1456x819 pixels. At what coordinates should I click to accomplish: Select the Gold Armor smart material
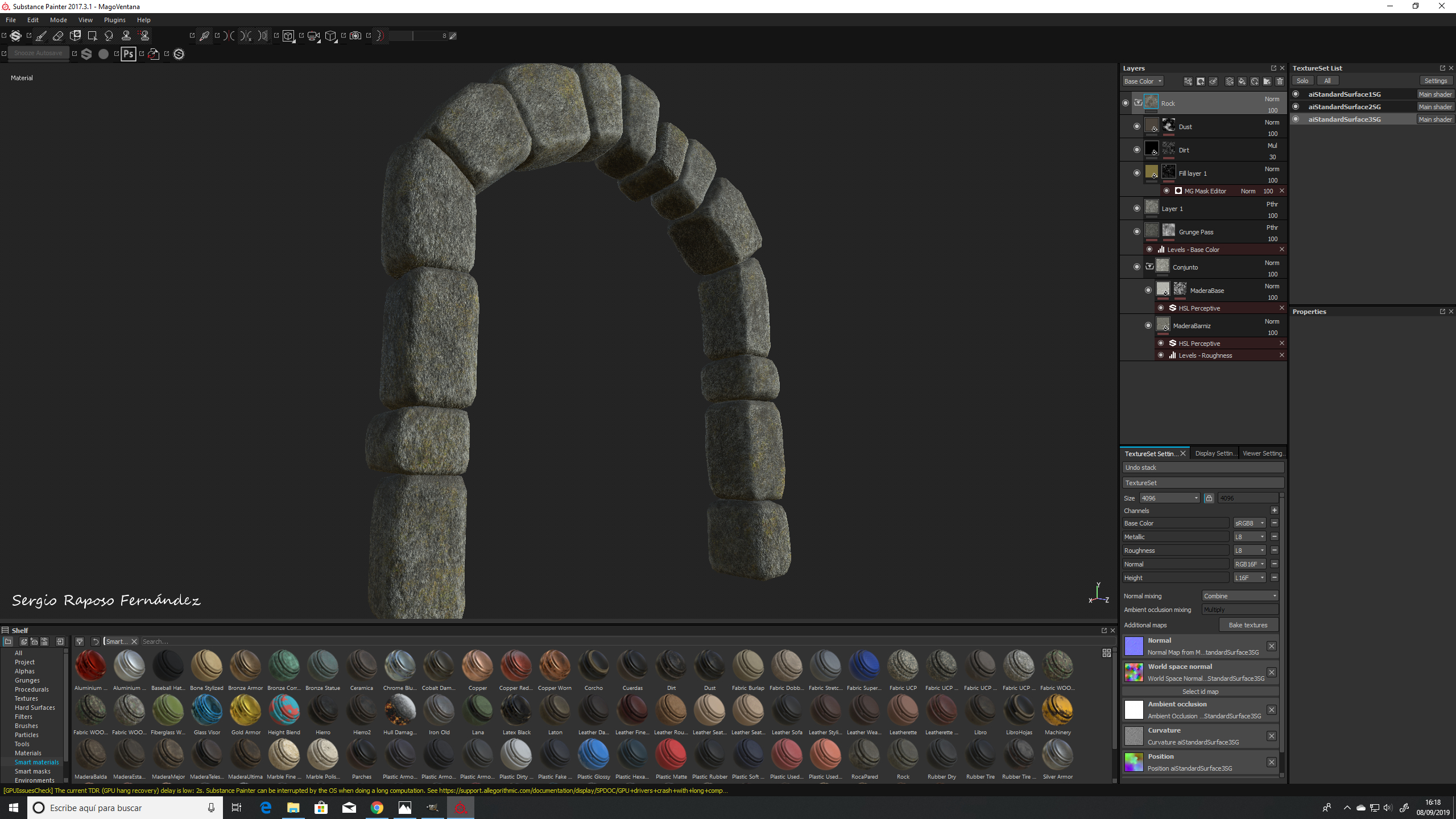tap(245, 711)
